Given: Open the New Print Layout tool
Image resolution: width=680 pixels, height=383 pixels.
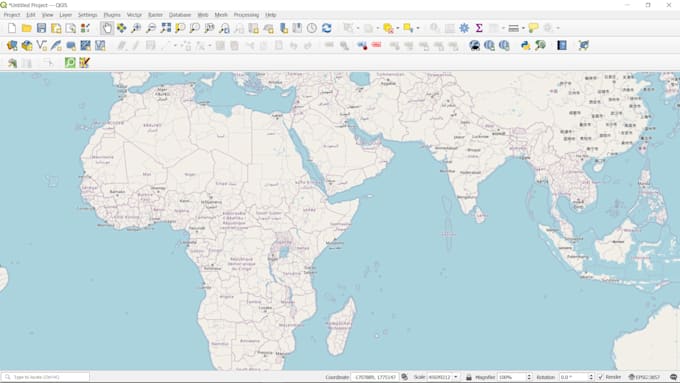Looking at the screenshot, I should (x=56, y=28).
